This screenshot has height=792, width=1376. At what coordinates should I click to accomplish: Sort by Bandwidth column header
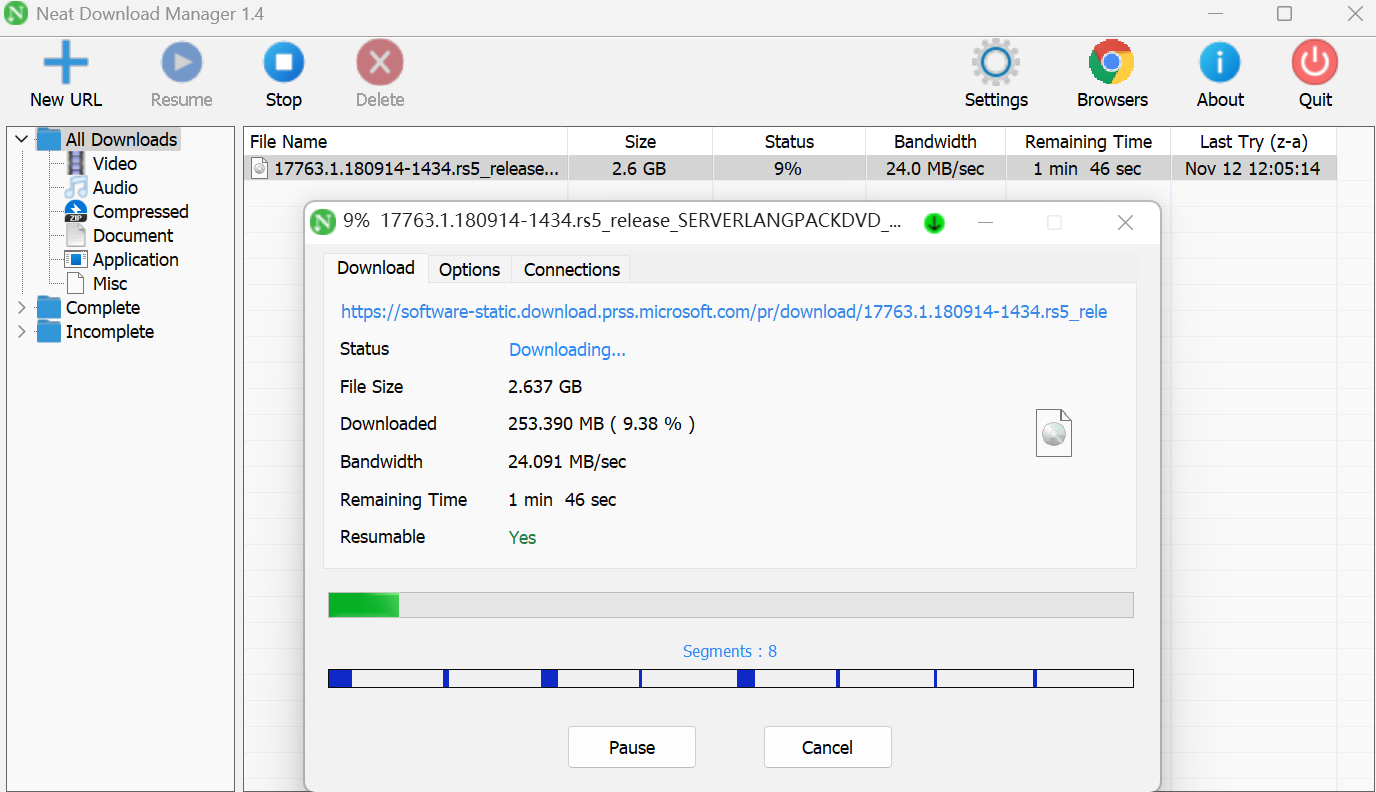pos(935,141)
